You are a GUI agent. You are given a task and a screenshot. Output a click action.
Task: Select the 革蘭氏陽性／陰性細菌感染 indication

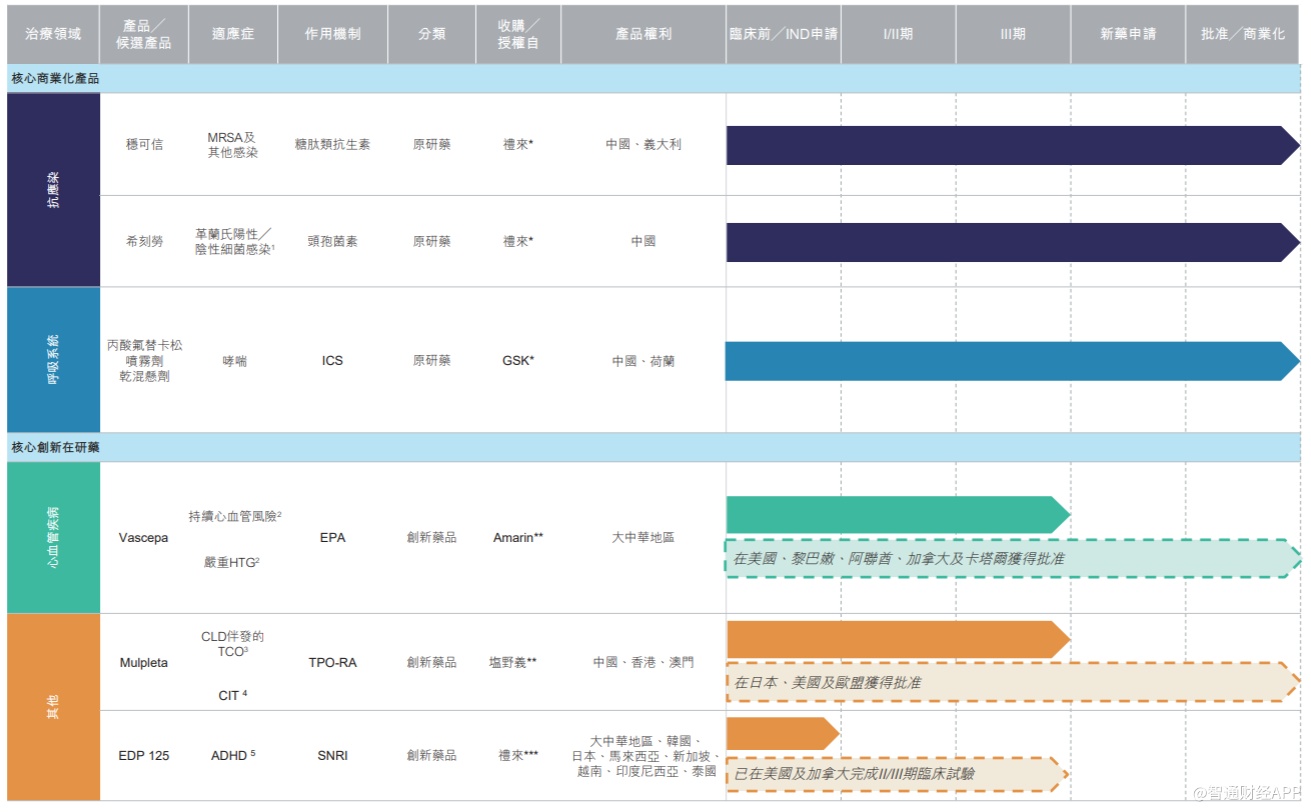[234, 241]
